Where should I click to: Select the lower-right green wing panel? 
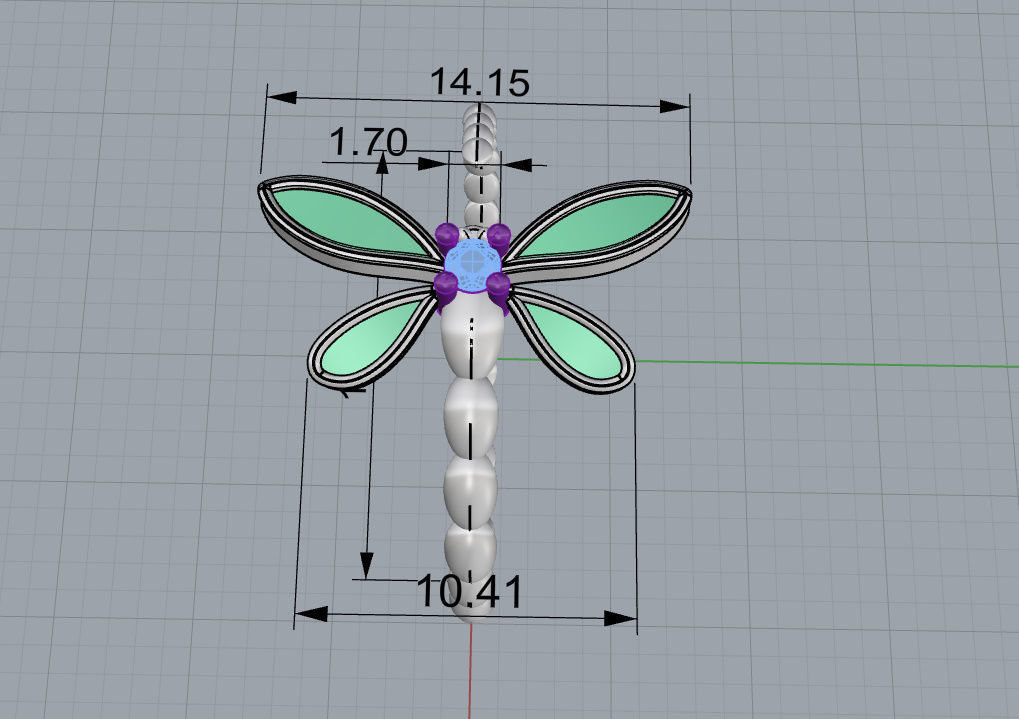tap(572, 340)
